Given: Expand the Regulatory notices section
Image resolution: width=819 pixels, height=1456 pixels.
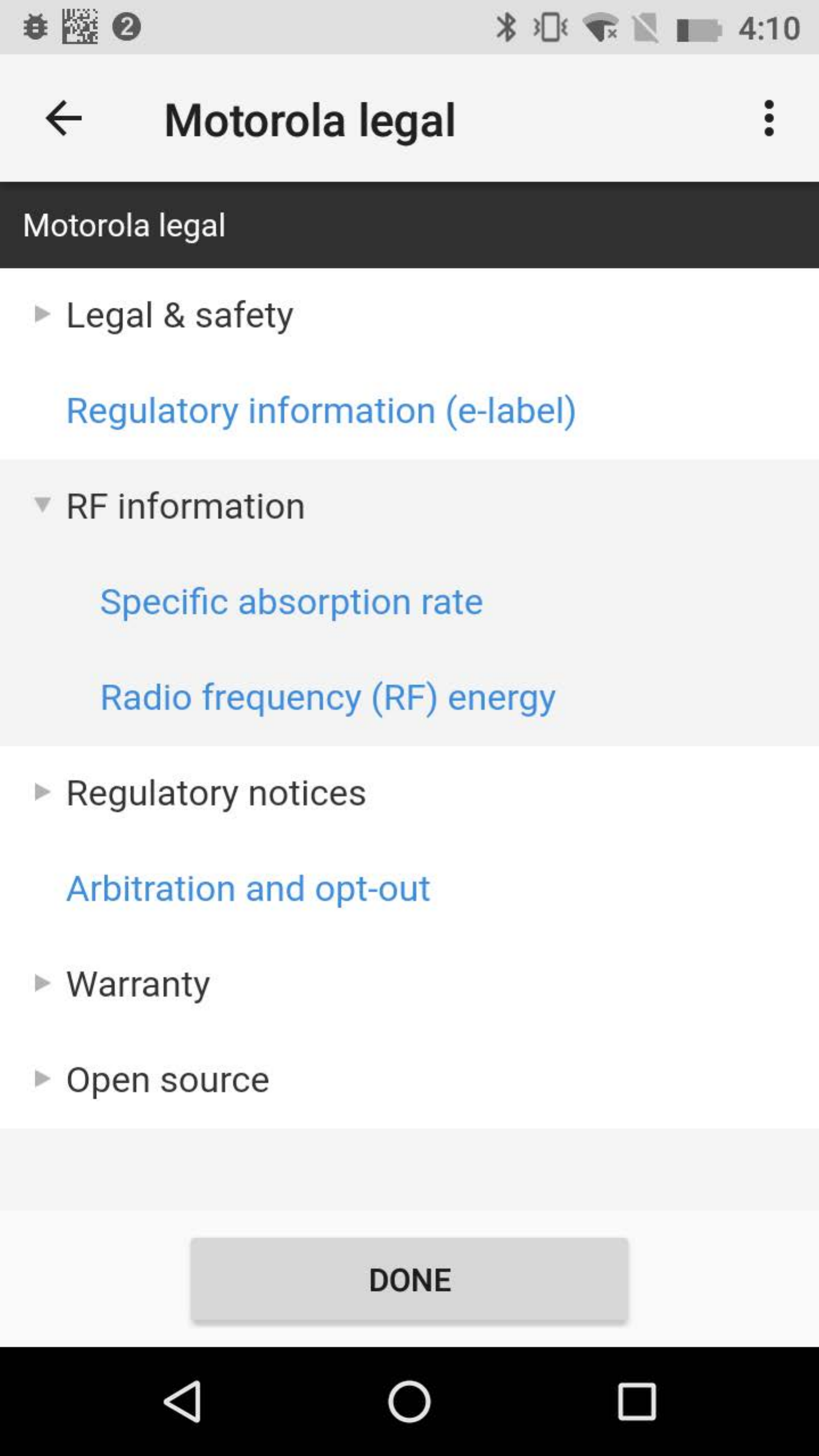Looking at the screenshot, I should coord(409,793).
